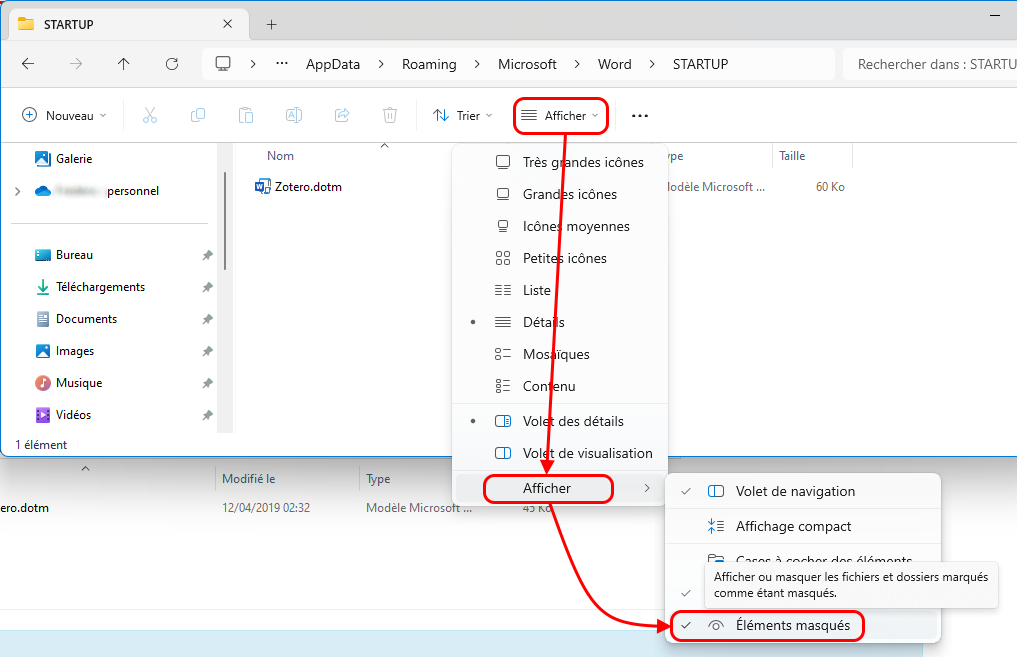Viewport: 1017px width, 657px height.
Task: Toggle Volet de navigation option
Action: [x=794, y=491]
